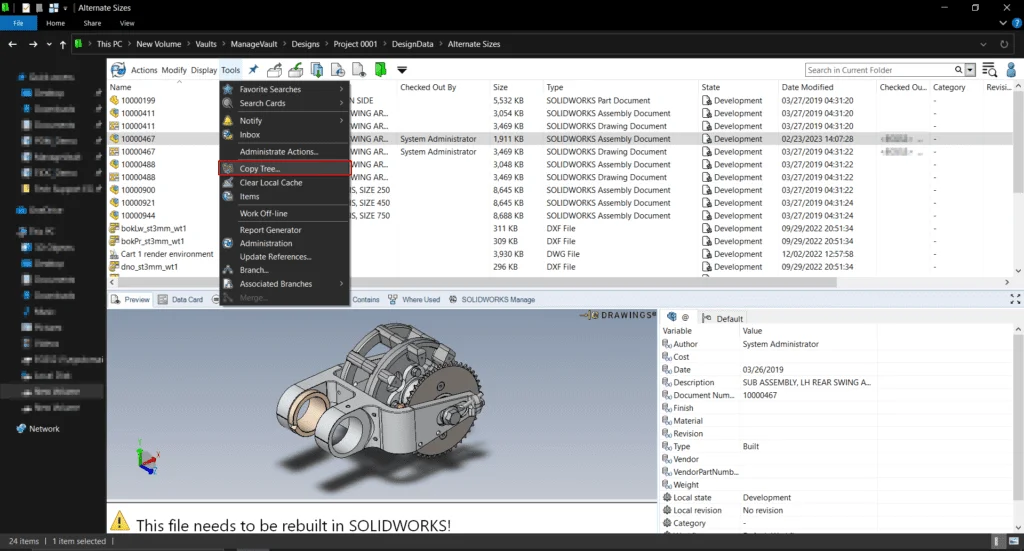Screen dimensions: 1024x551
Task: Open the Share ribbon tab
Action: pos(92,23)
